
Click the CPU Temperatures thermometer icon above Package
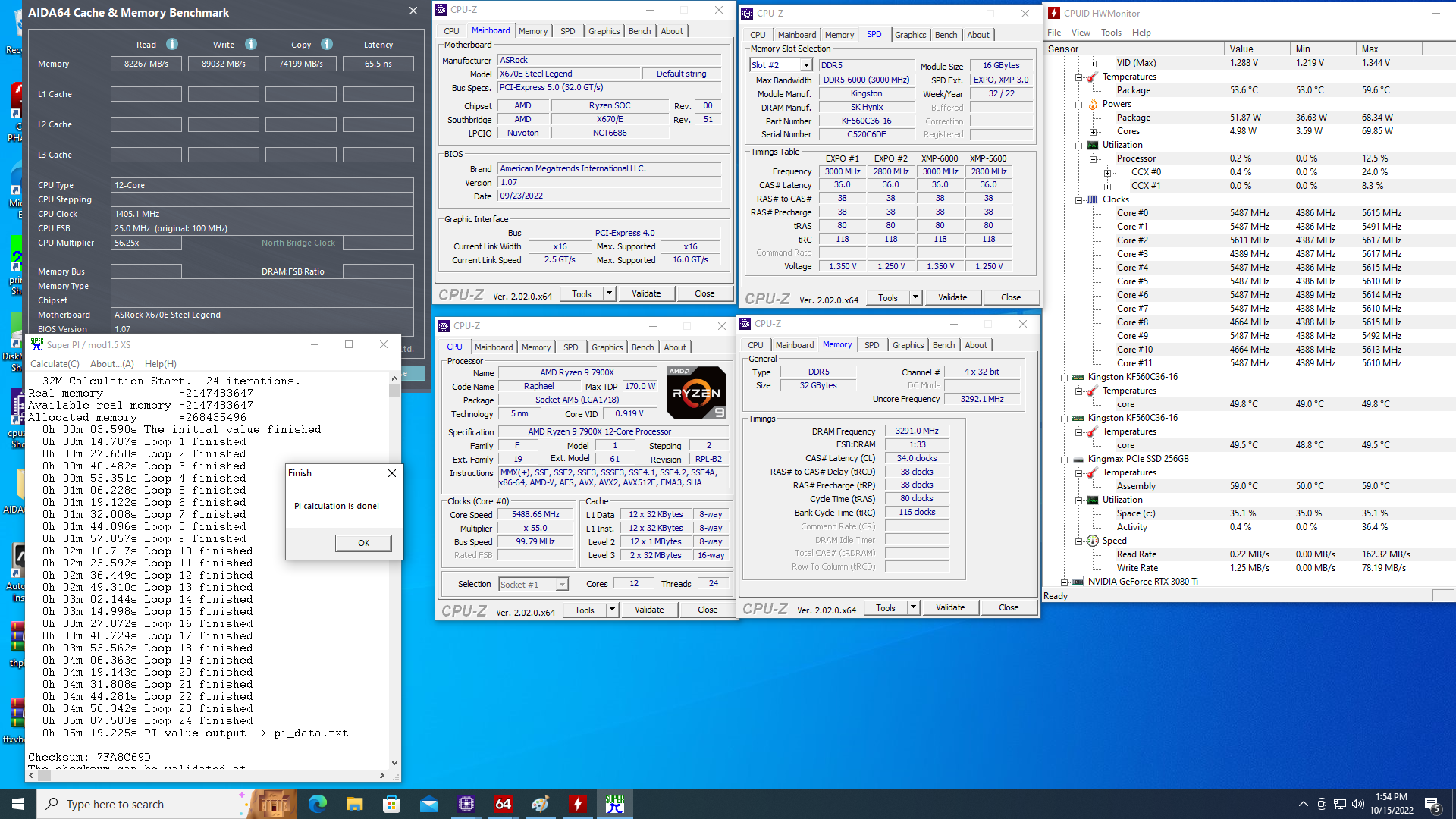click(x=1093, y=77)
